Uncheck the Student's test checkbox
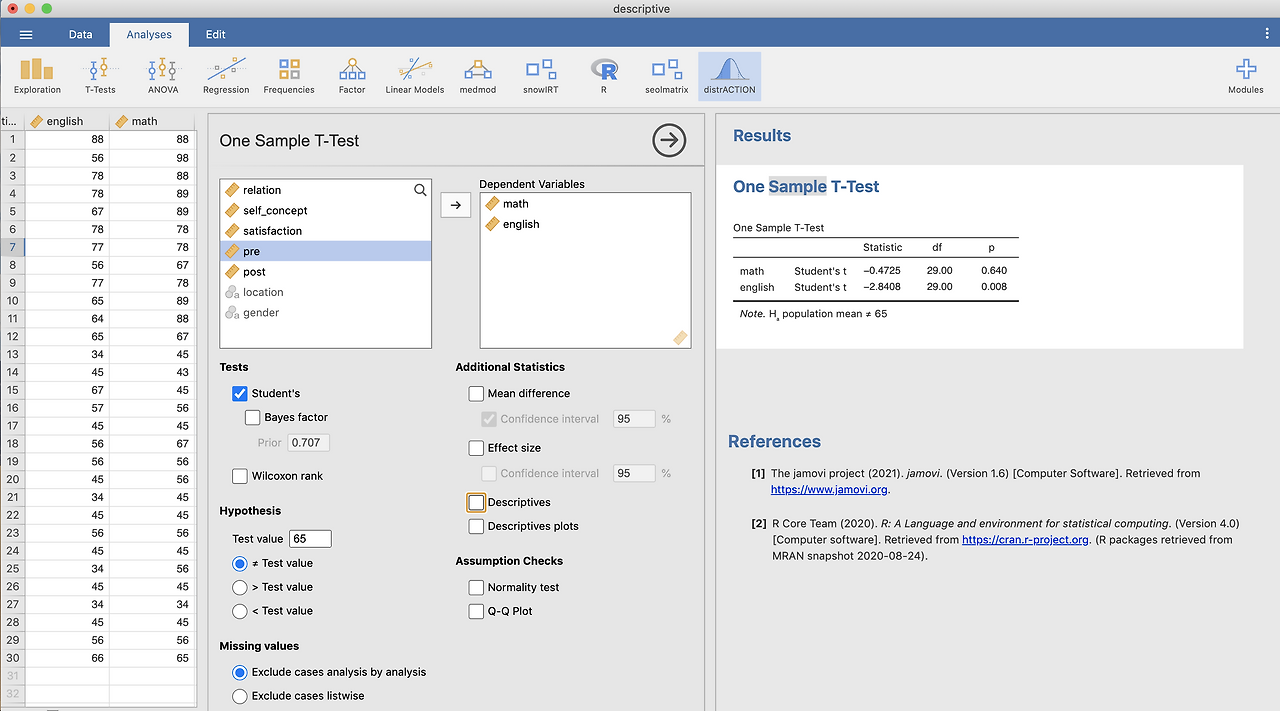Image resolution: width=1280 pixels, height=711 pixels. 239,394
